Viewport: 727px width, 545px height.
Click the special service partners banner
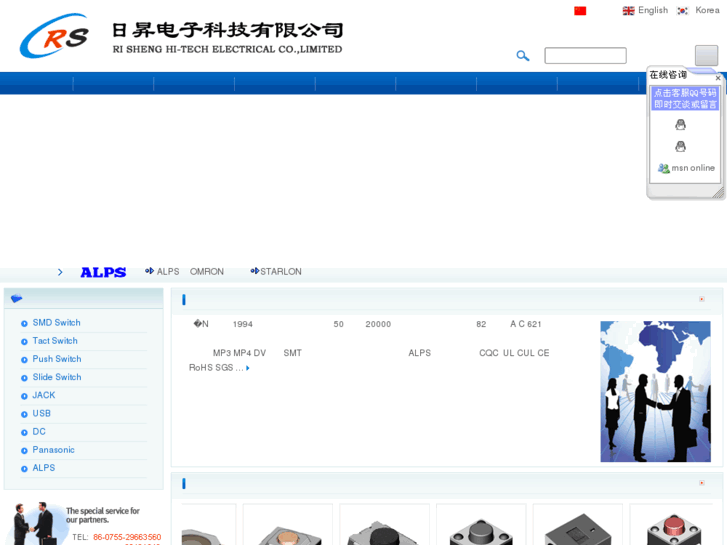click(83, 522)
